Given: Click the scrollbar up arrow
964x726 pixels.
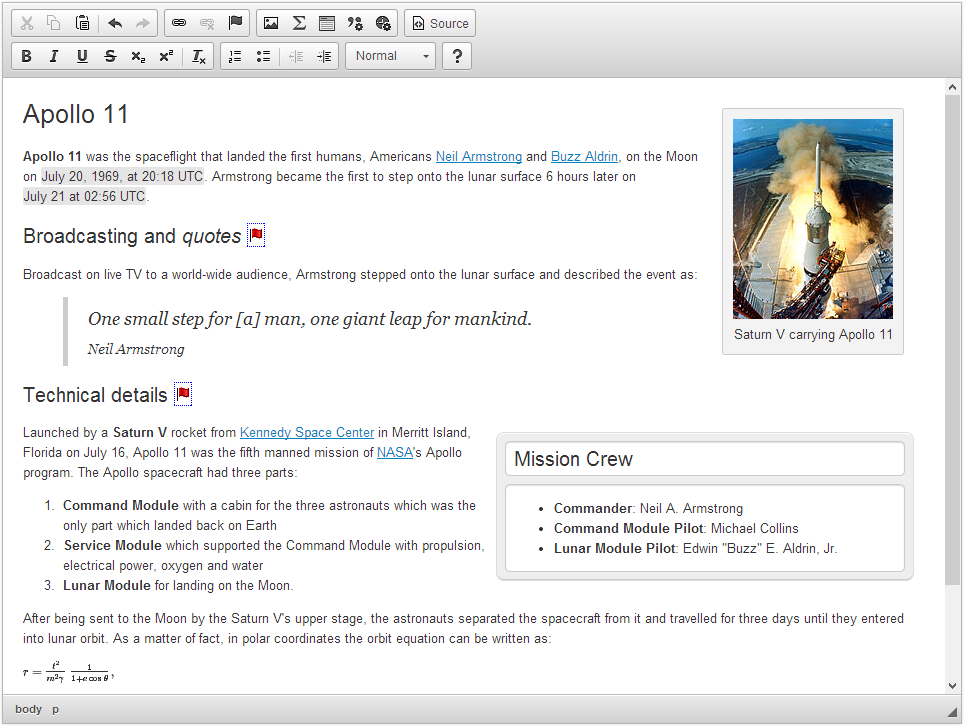Looking at the screenshot, I should point(952,87).
